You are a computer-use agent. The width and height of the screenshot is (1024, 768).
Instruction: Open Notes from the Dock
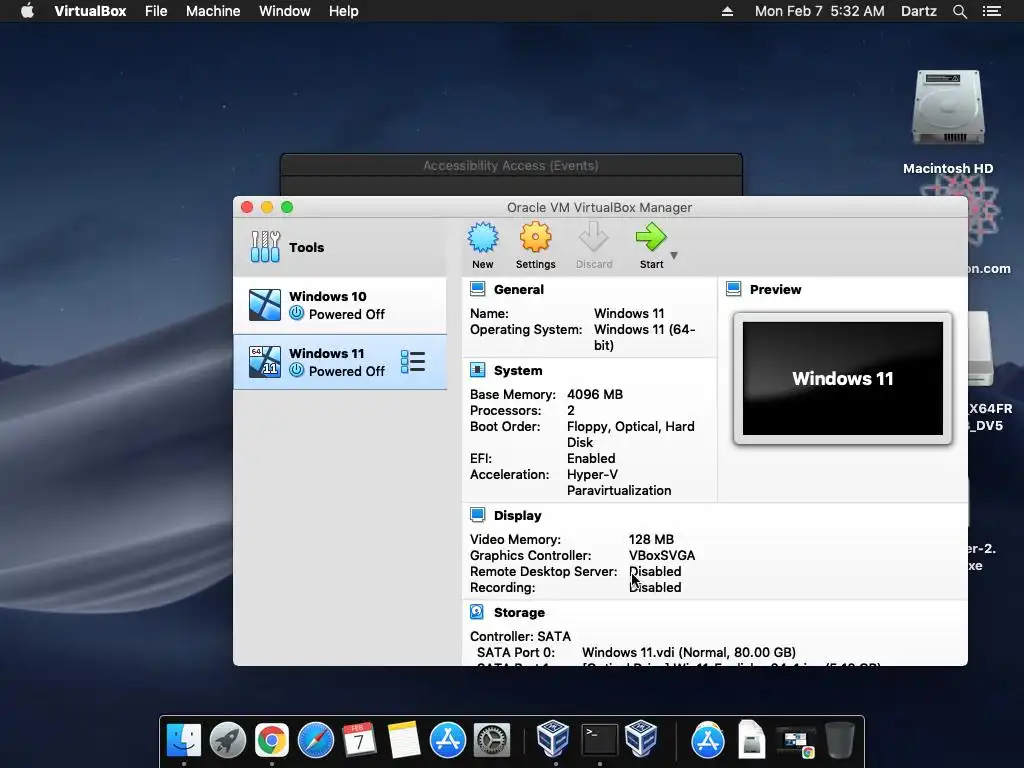click(x=404, y=740)
